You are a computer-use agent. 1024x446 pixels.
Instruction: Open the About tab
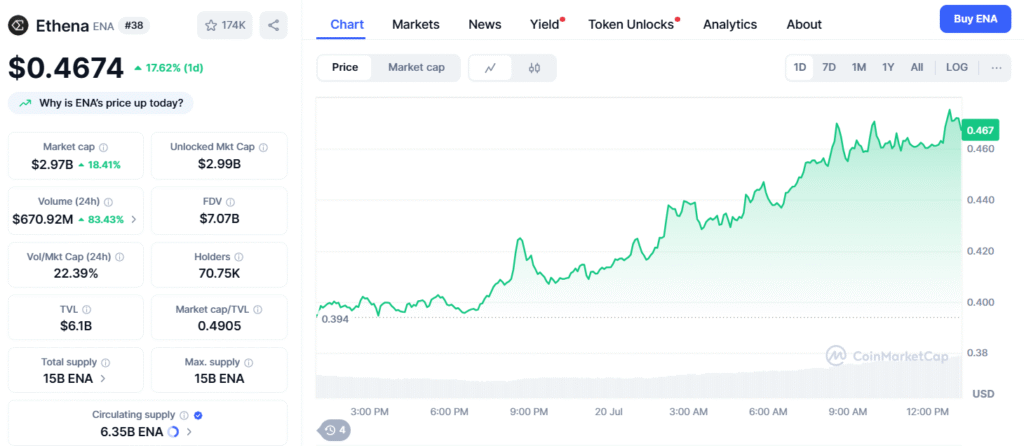tap(804, 25)
